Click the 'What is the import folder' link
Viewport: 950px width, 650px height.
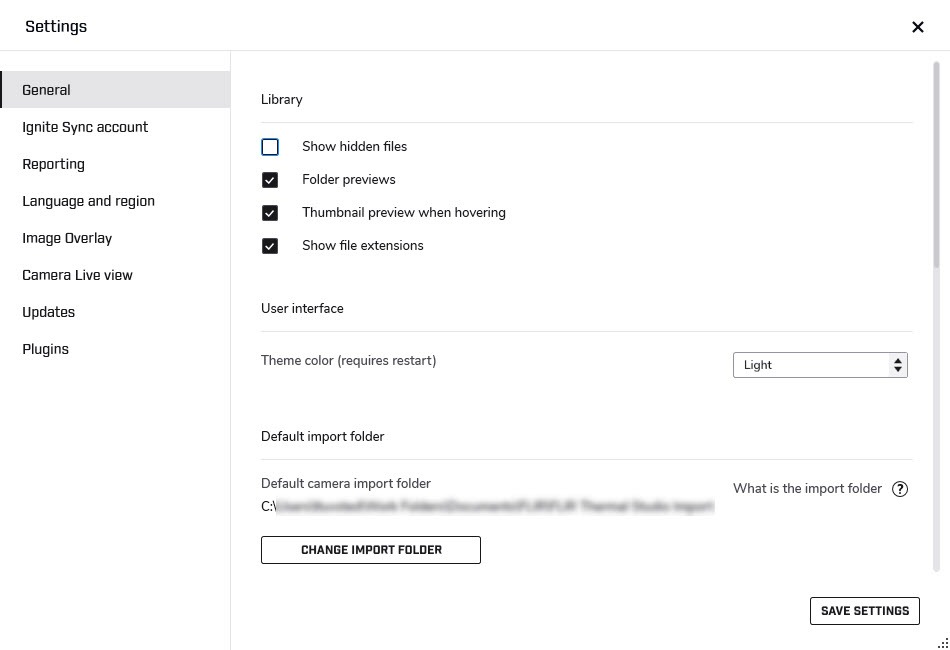point(807,489)
